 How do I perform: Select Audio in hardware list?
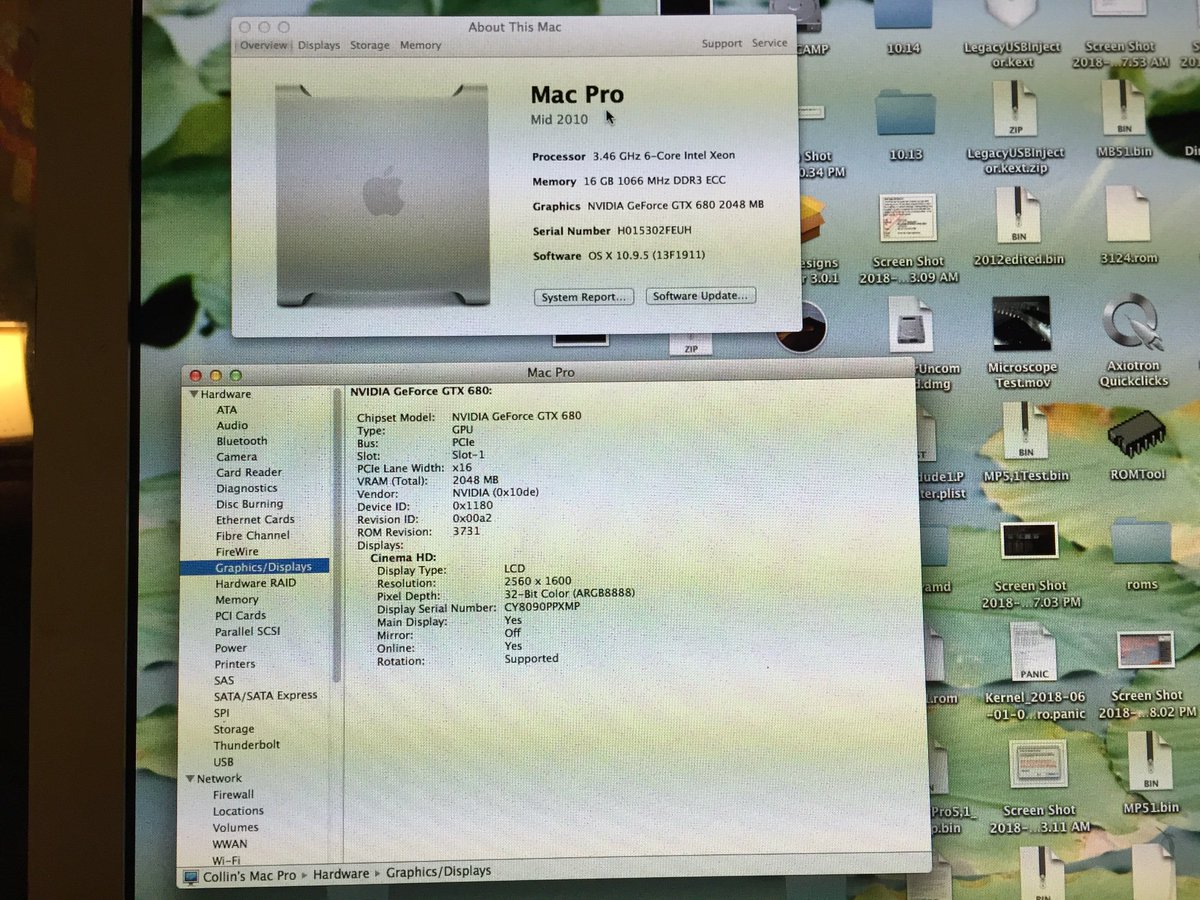[232, 425]
